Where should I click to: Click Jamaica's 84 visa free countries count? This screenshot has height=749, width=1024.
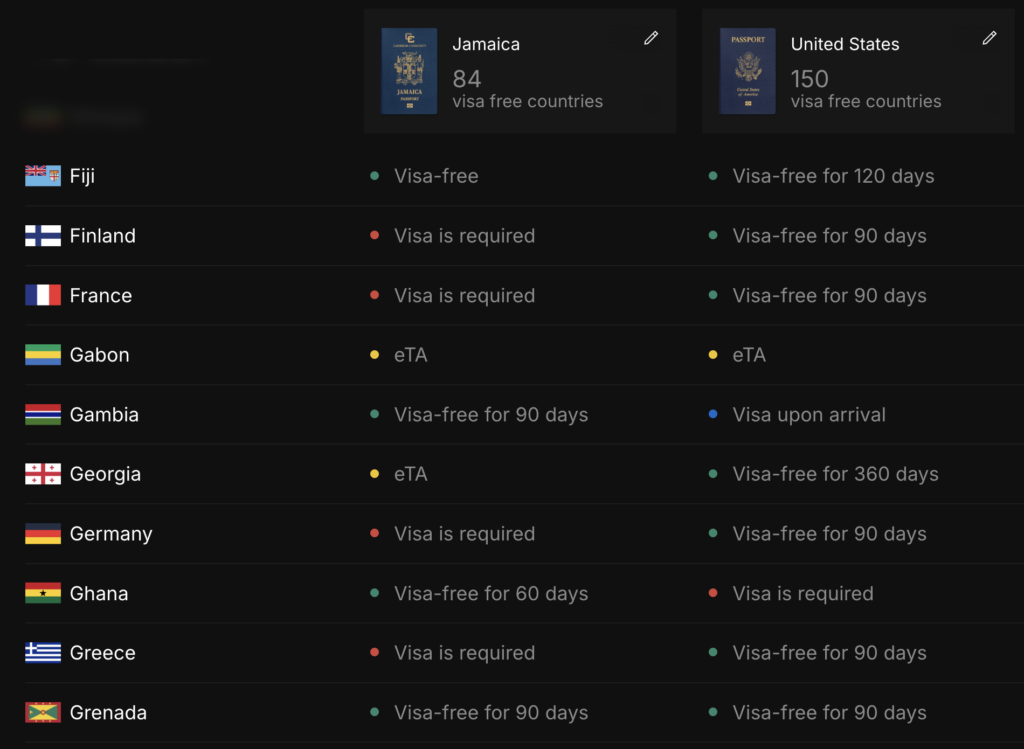528,89
